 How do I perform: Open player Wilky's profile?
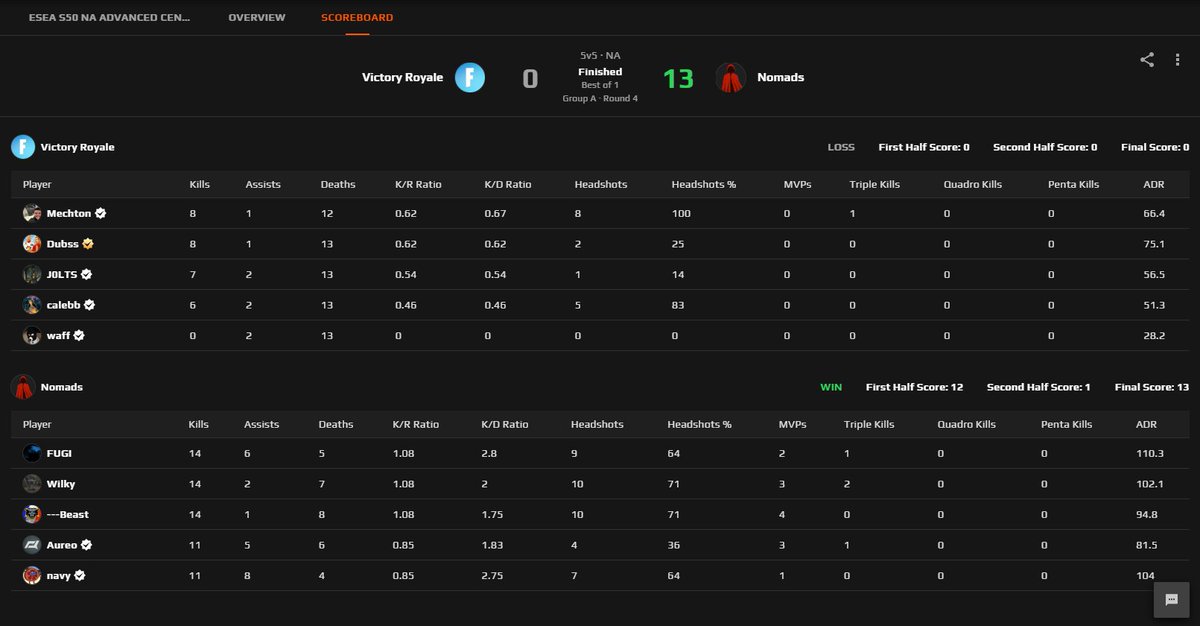61,484
